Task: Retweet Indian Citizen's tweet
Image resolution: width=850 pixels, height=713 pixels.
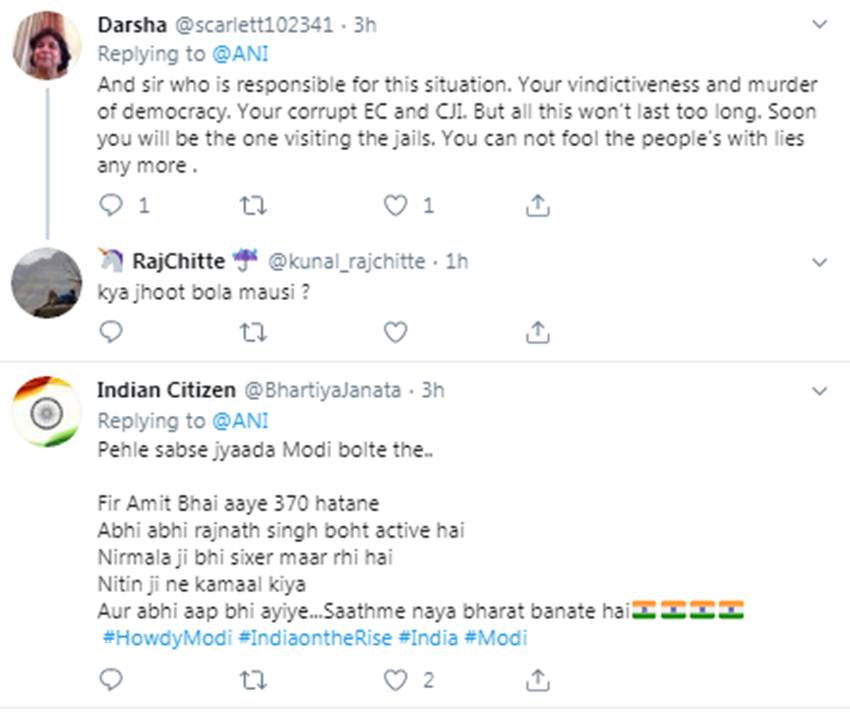Action: [253, 680]
